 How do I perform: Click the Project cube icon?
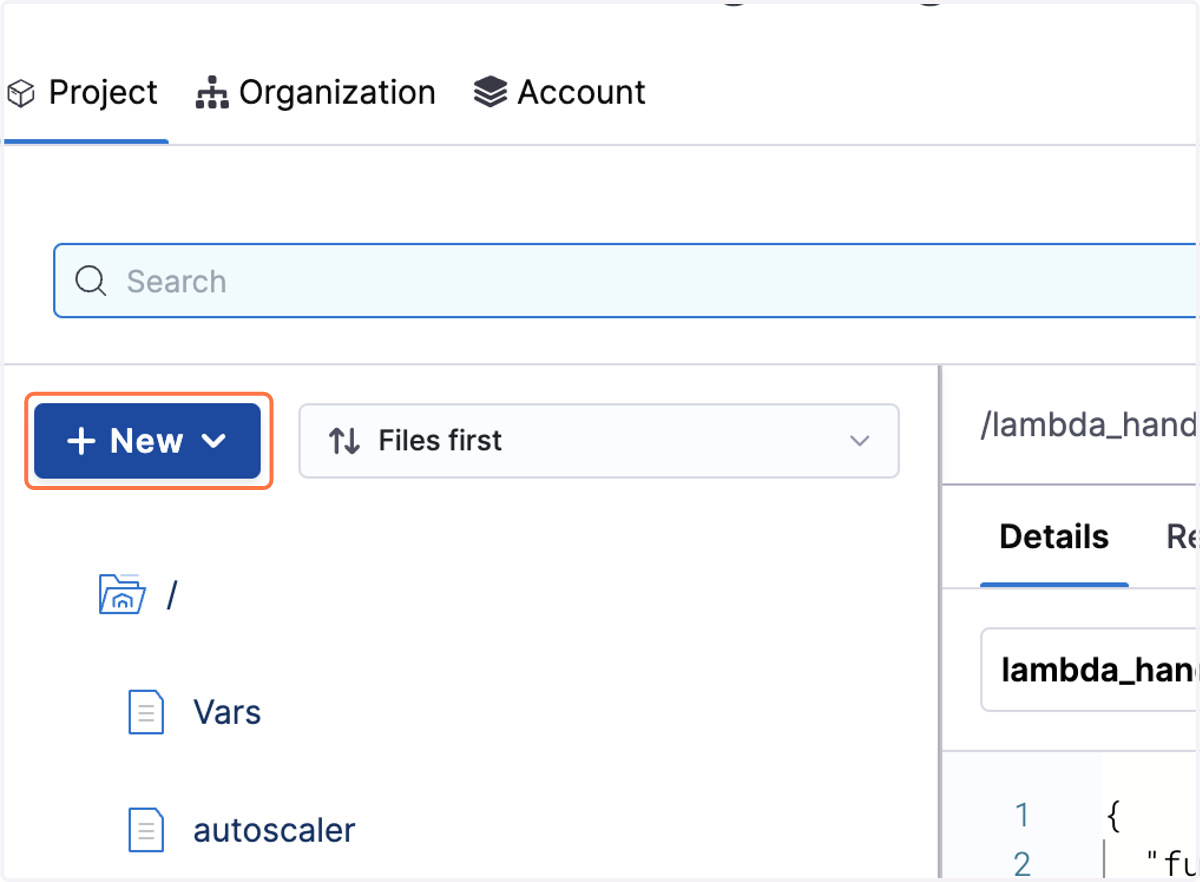pos(21,94)
